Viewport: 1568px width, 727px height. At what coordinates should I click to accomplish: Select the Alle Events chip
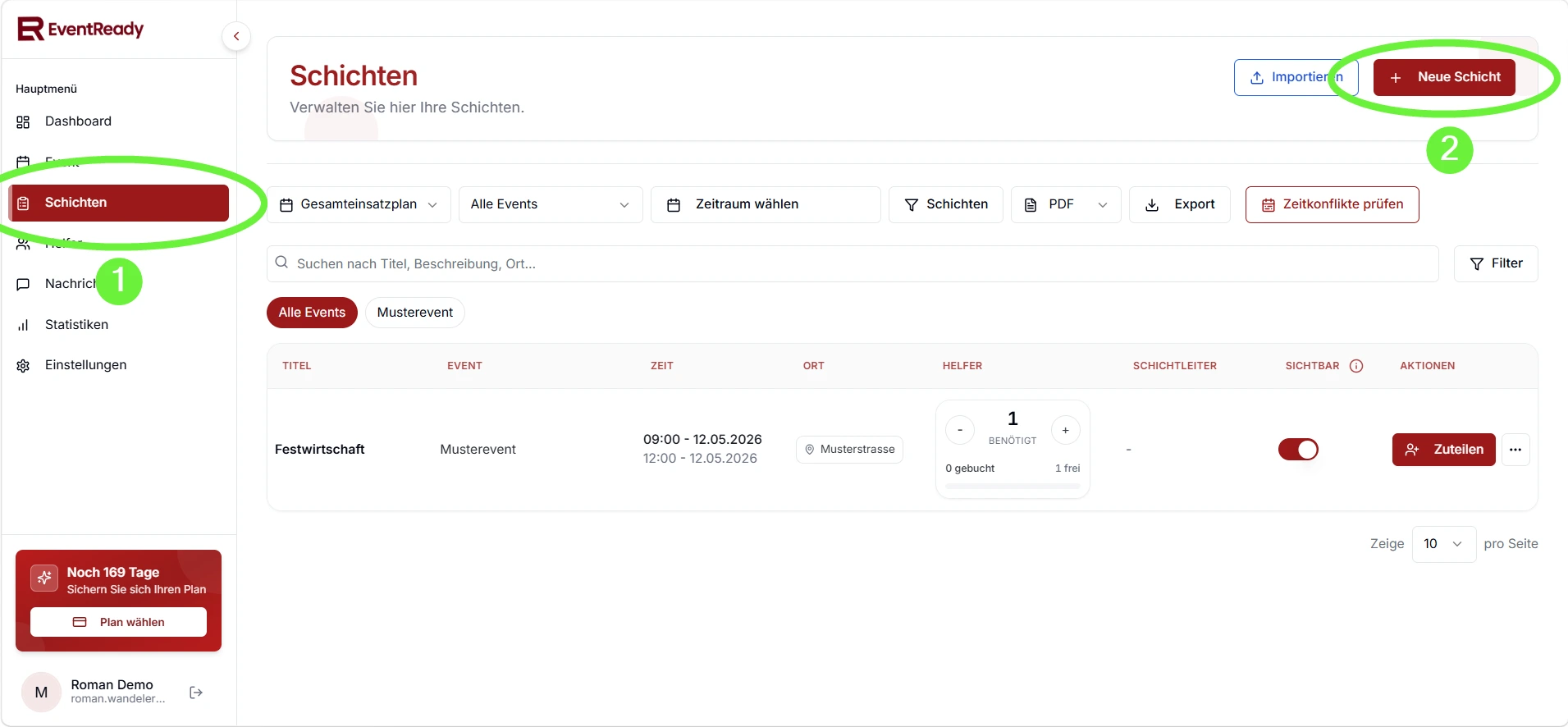312,313
